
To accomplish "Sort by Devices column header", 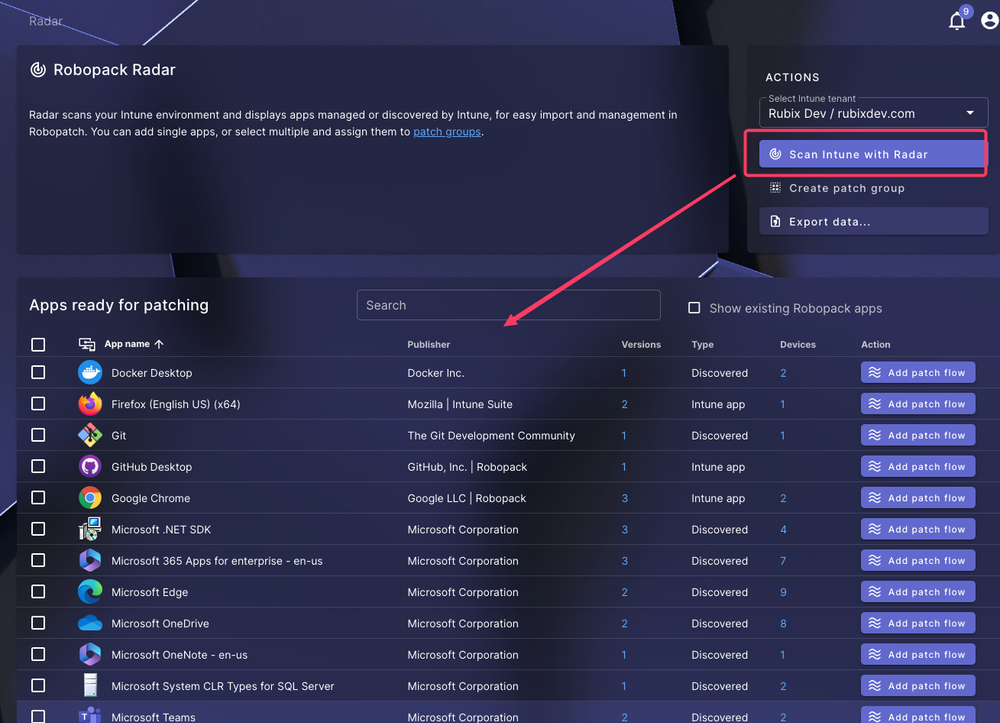I will click(797, 344).
